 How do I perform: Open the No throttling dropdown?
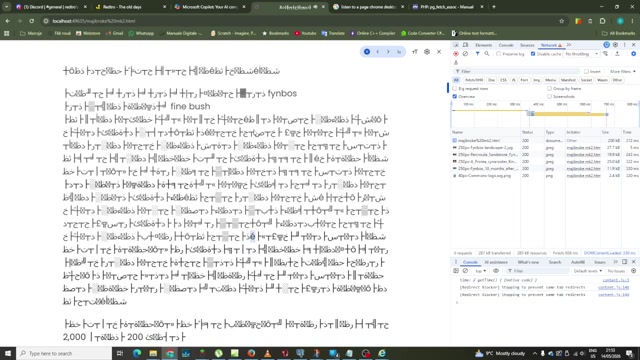(x=582, y=54)
